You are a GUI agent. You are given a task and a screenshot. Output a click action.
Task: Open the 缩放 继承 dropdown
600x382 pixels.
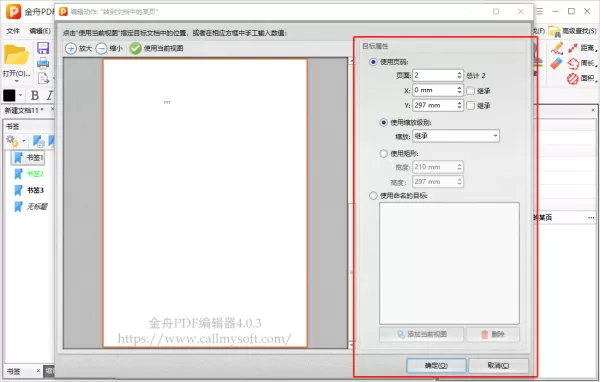point(456,136)
